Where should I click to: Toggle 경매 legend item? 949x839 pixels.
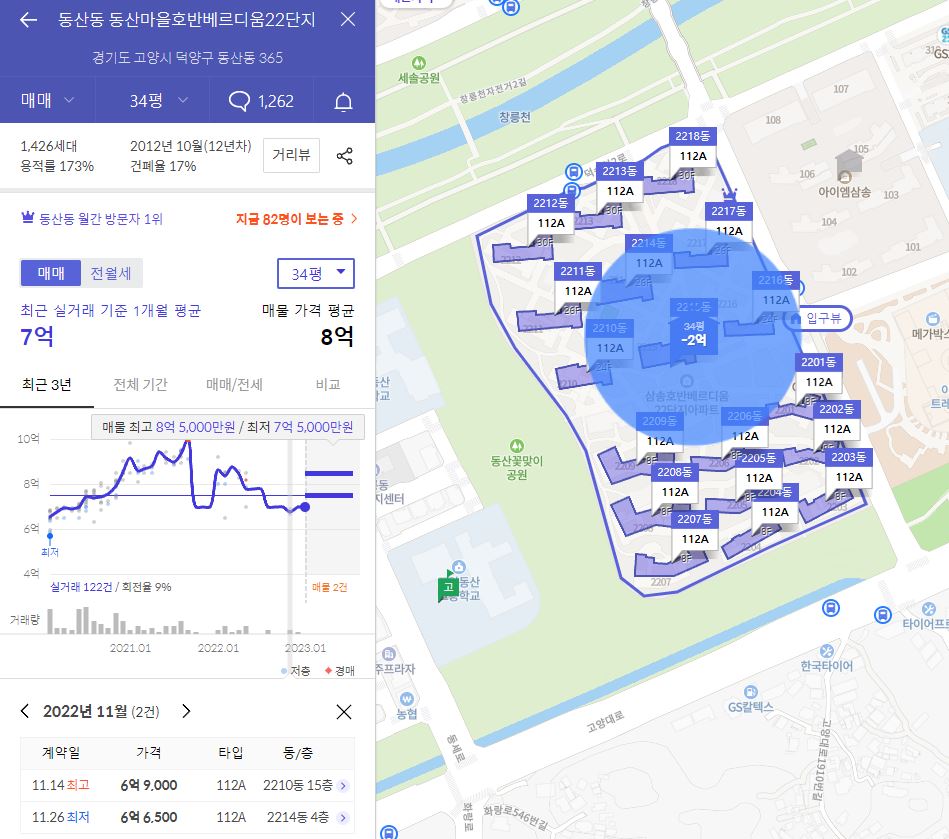click(340, 671)
